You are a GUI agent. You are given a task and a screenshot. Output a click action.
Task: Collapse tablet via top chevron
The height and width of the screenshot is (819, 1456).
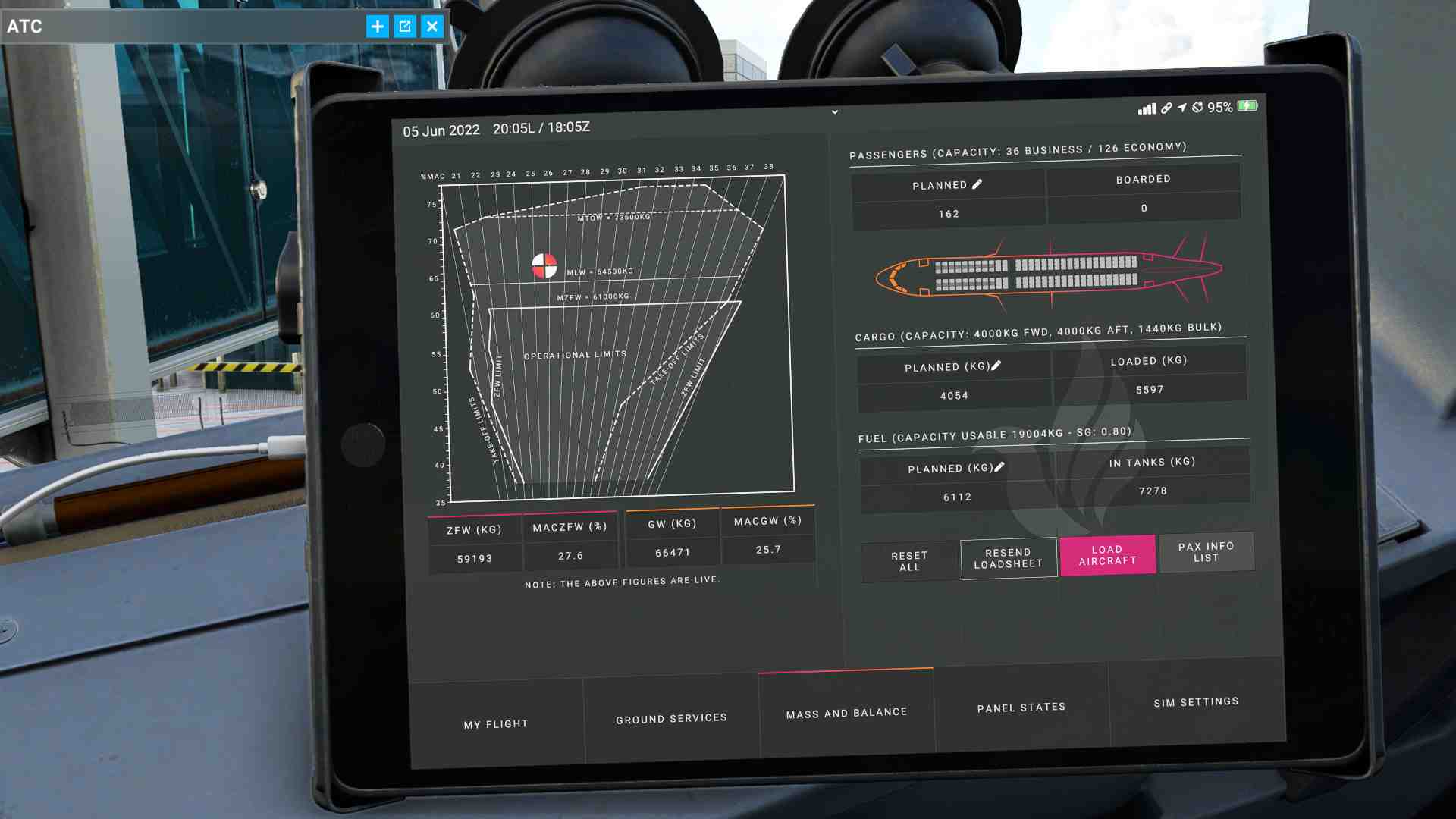click(834, 112)
